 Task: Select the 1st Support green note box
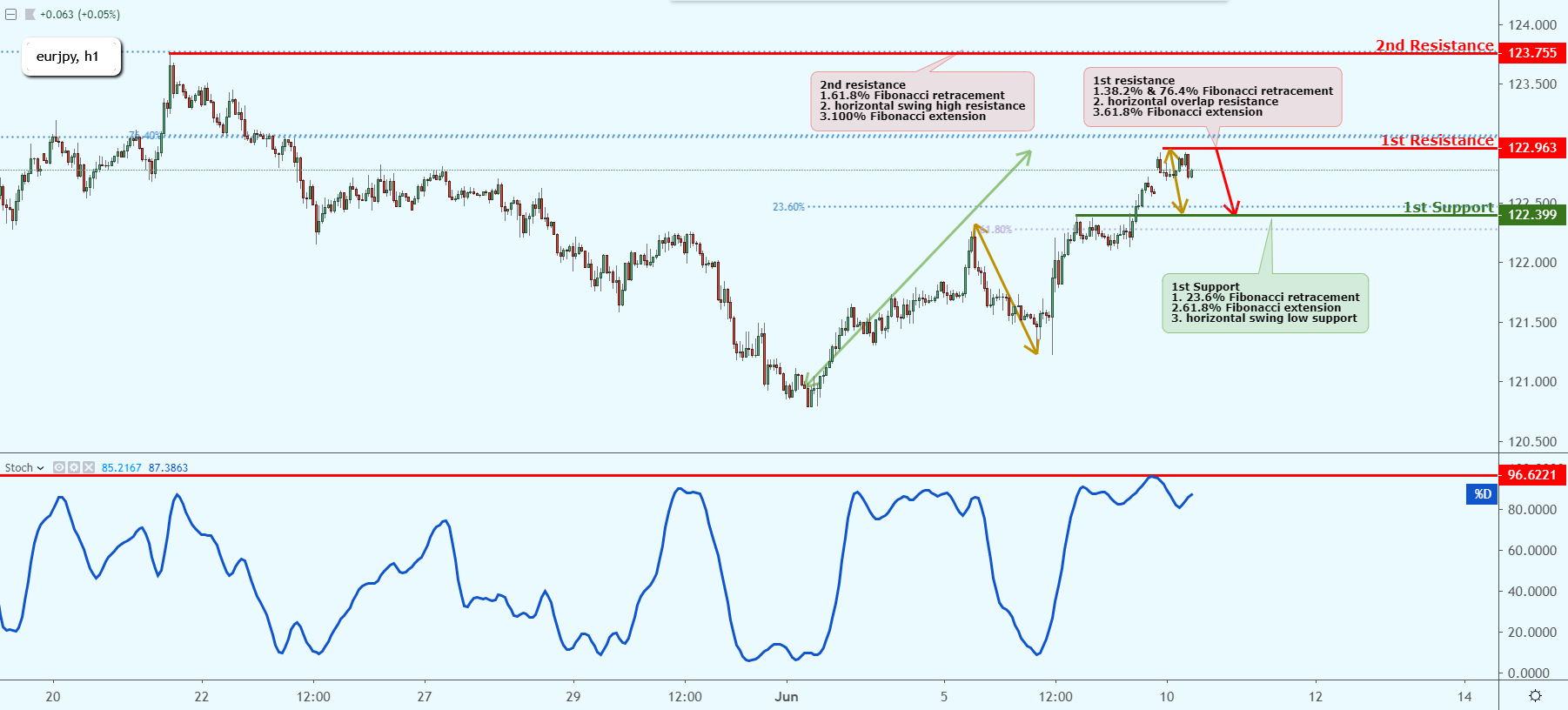pyautogui.click(x=1265, y=303)
